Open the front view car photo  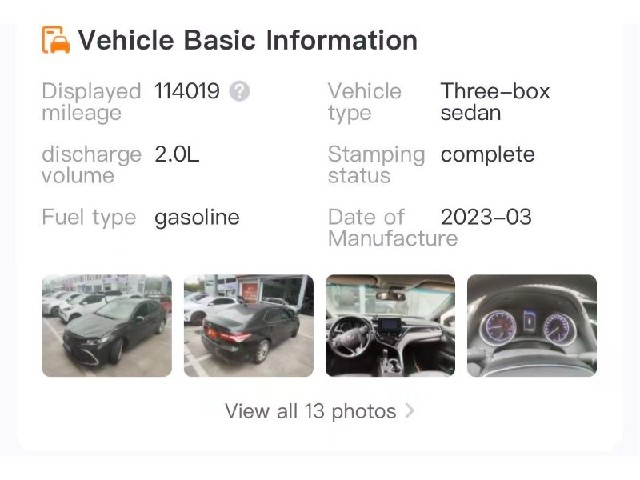pyautogui.click(x=107, y=325)
